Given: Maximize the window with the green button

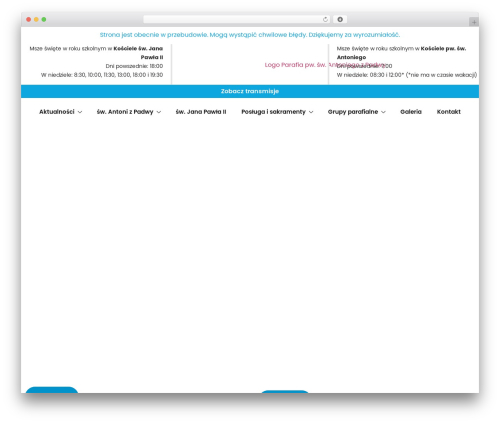Looking at the screenshot, I should pyautogui.click(x=44, y=19).
